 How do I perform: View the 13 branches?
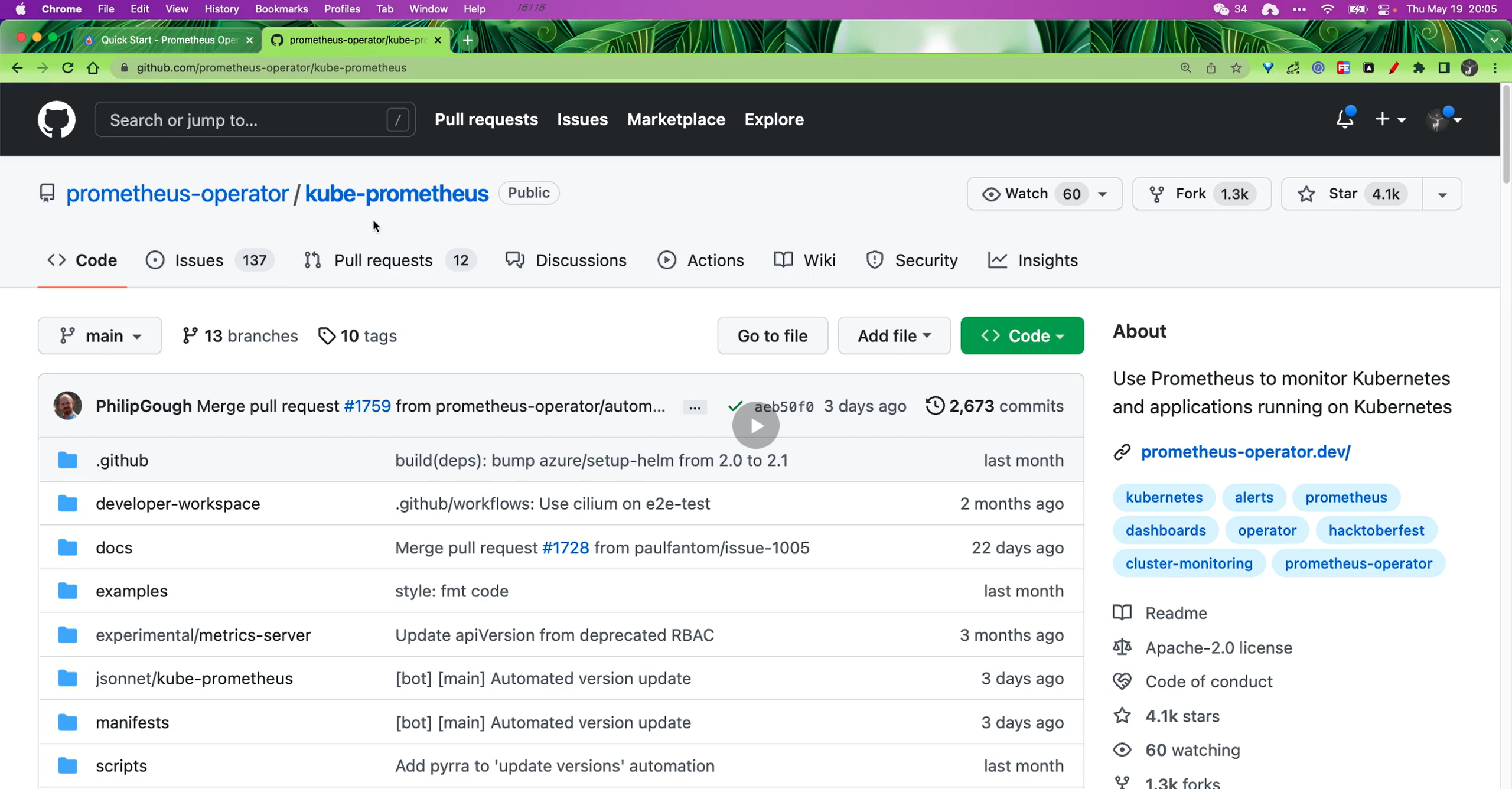pos(240,335)
